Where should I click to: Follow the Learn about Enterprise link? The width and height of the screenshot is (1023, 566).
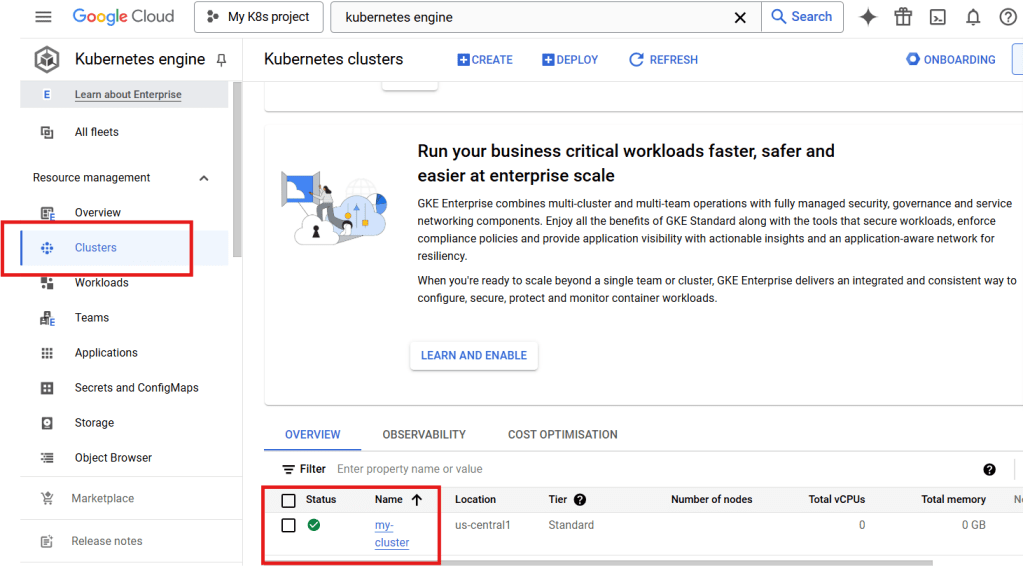pyautogui.click(x=128, y=95)
